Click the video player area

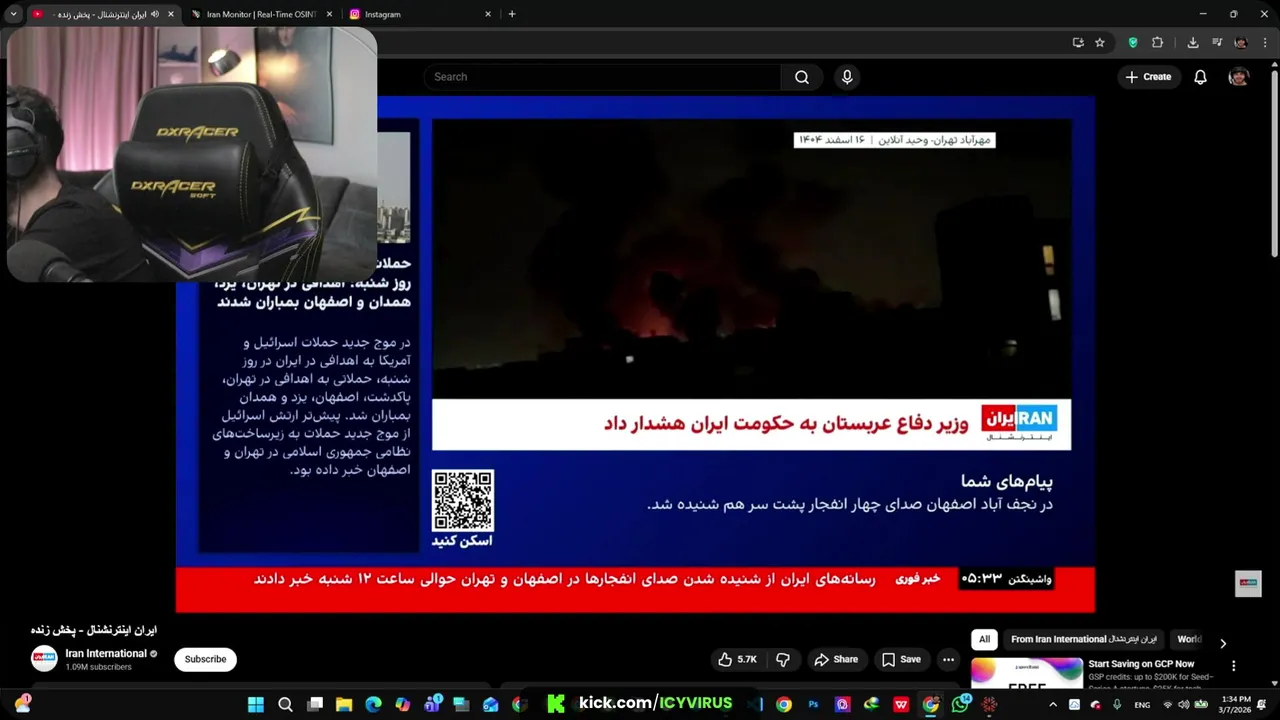pos(635,354)
